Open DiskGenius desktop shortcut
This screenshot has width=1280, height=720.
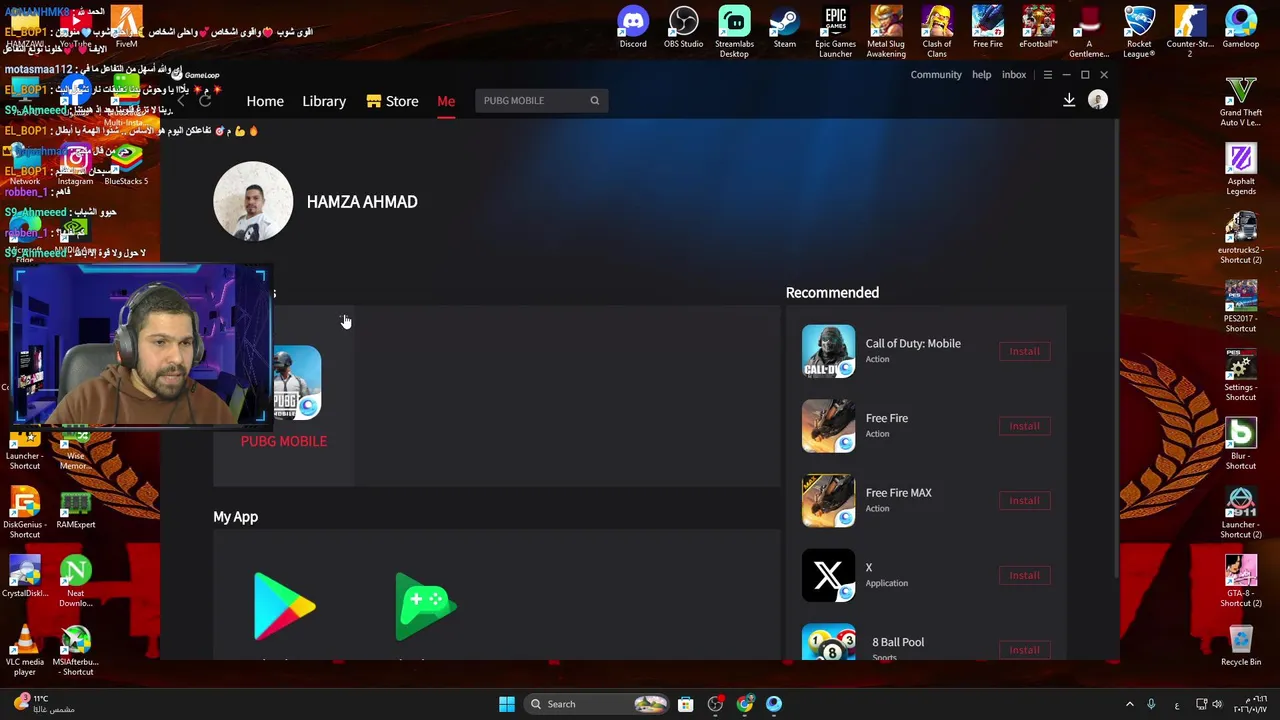click(x=25, y=514)
